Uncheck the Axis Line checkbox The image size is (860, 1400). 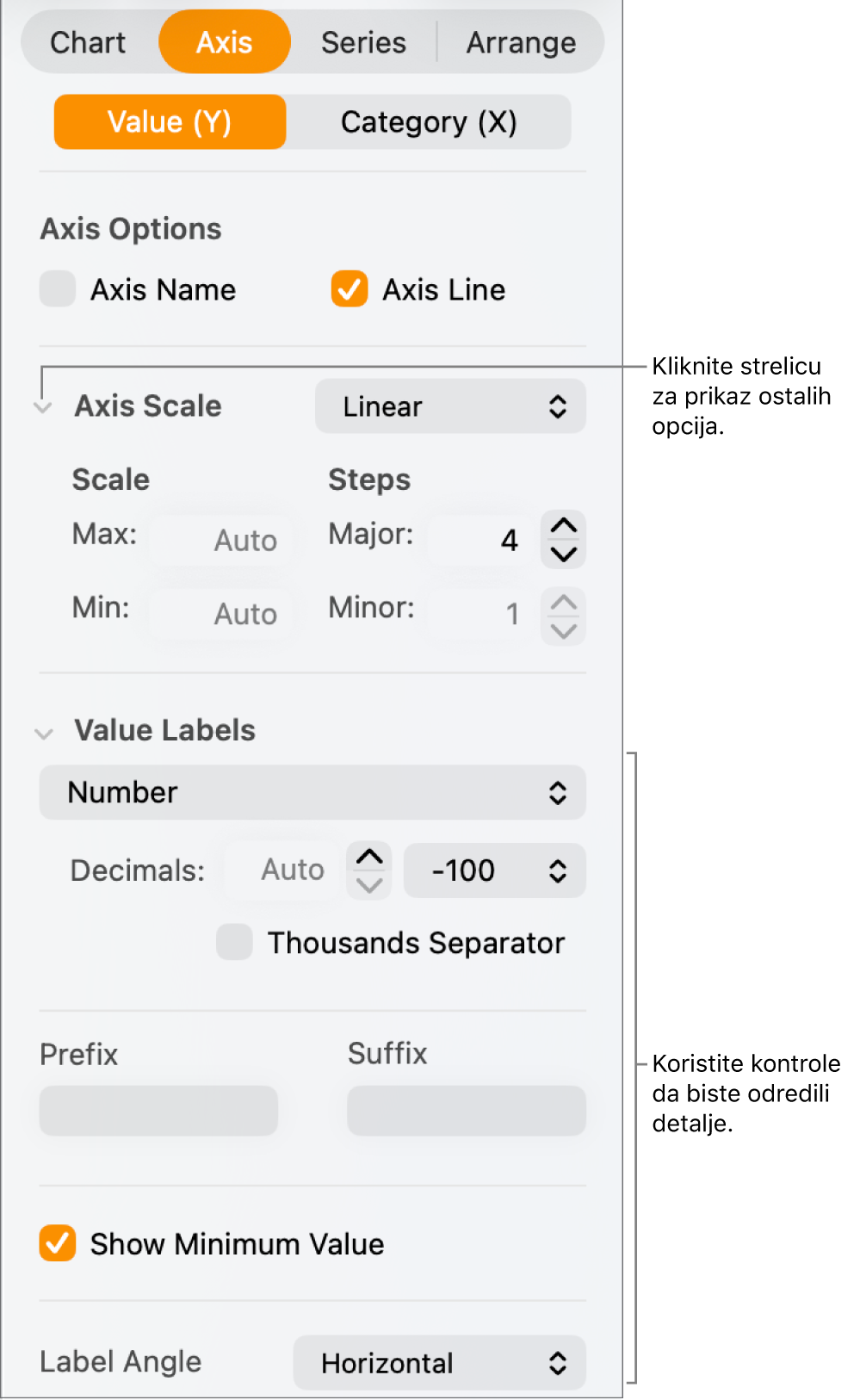[350, 289]
